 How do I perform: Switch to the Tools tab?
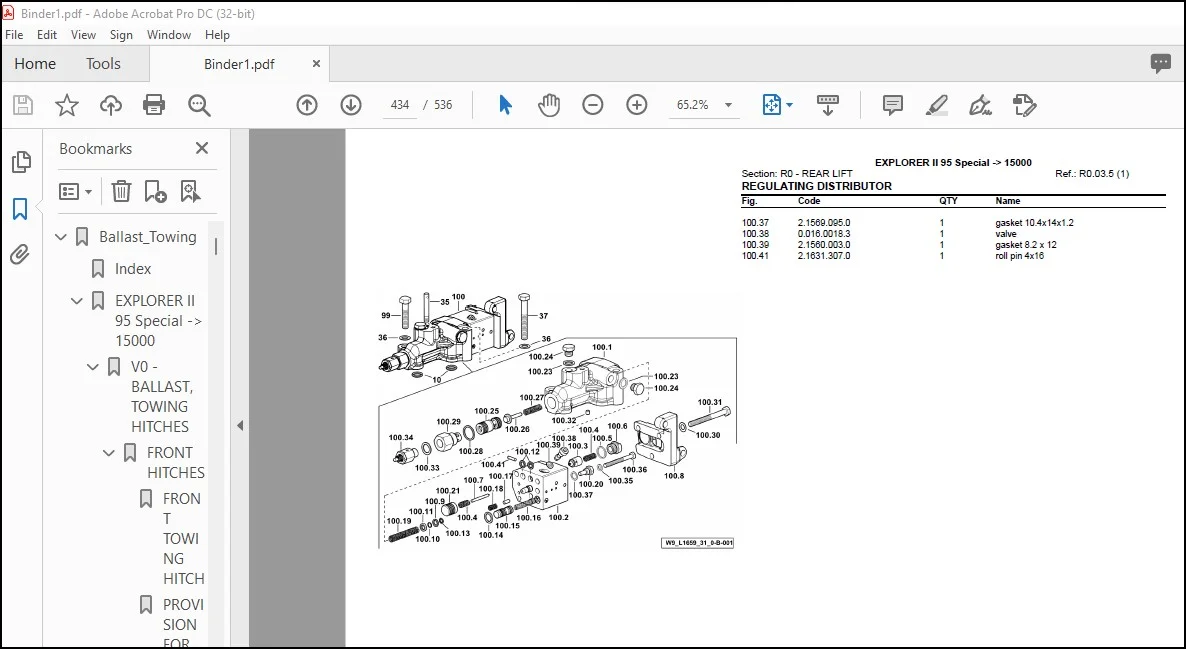[x=103, y=64]
